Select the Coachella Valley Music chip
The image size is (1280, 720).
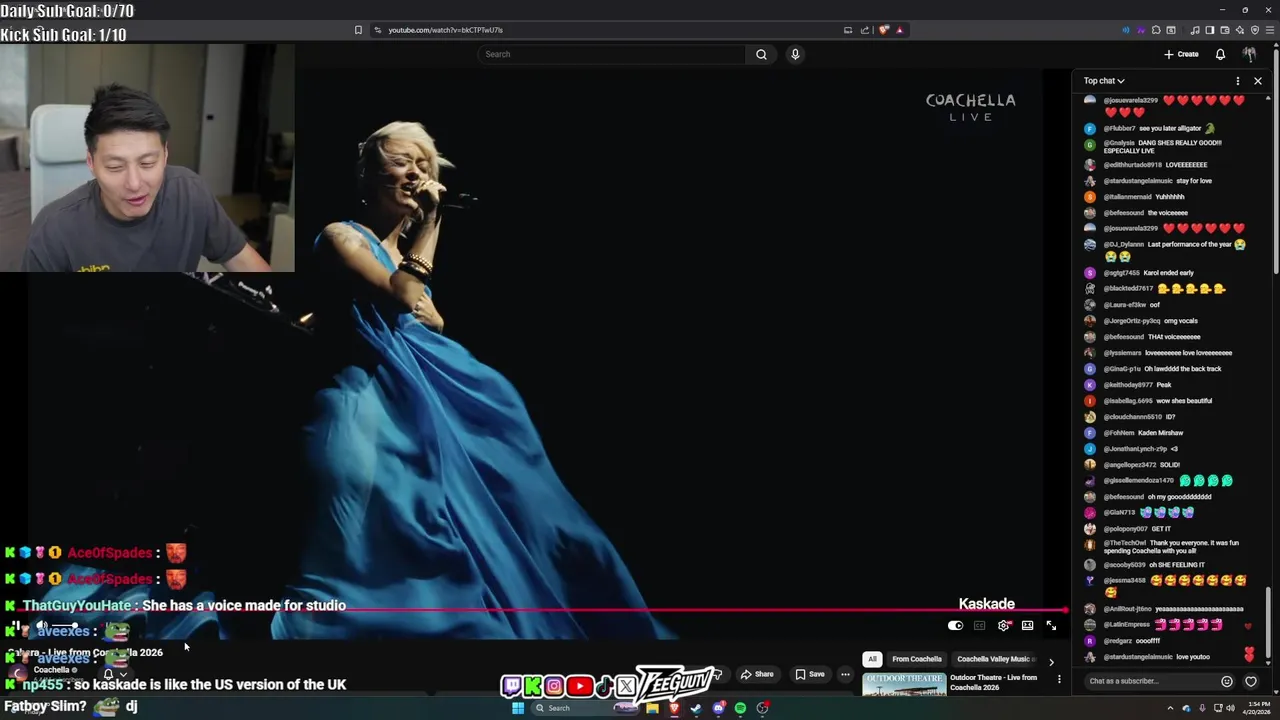pos(996,659)
